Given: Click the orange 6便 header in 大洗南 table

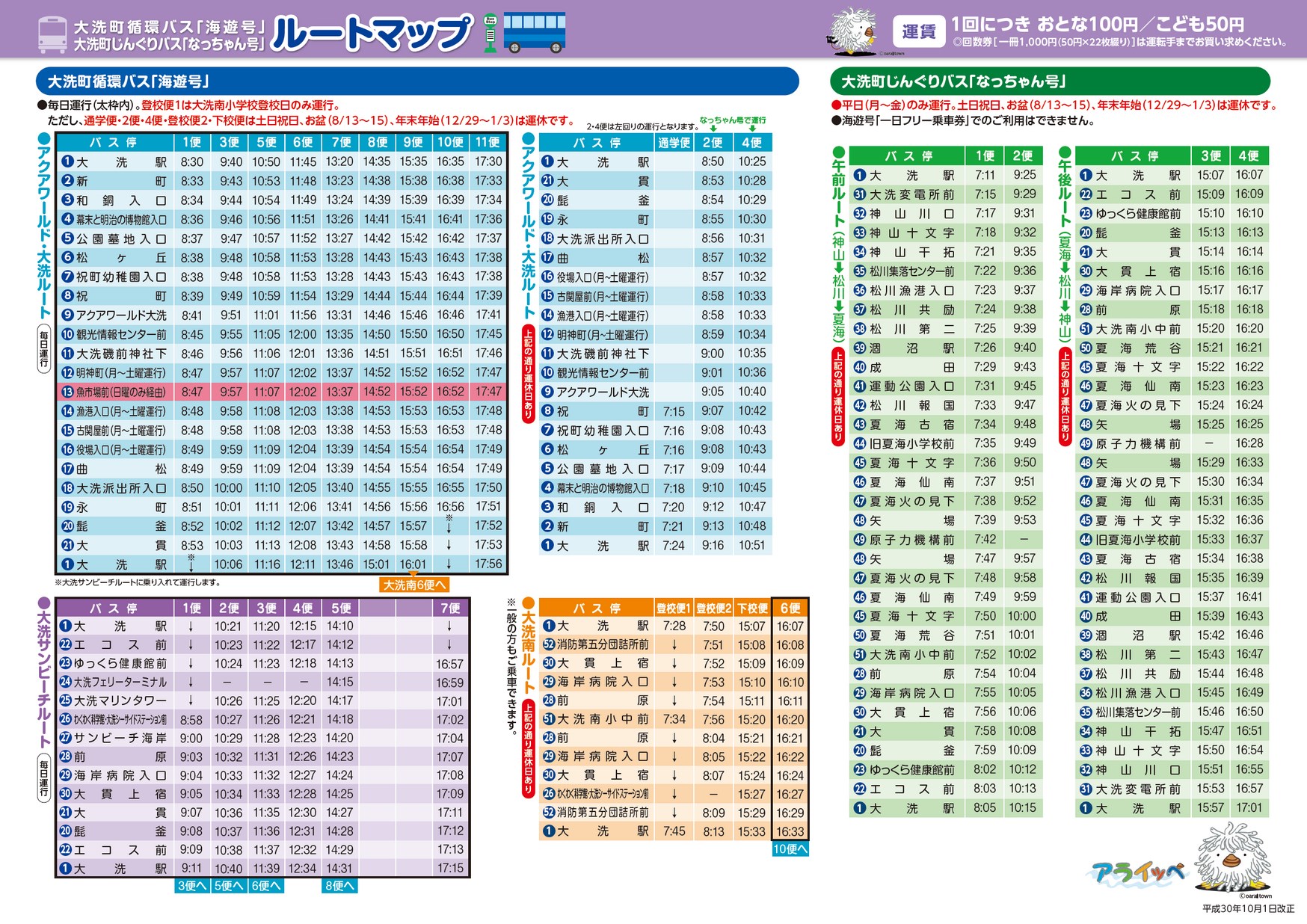Looking at the screenshot, I should (790, 608).
